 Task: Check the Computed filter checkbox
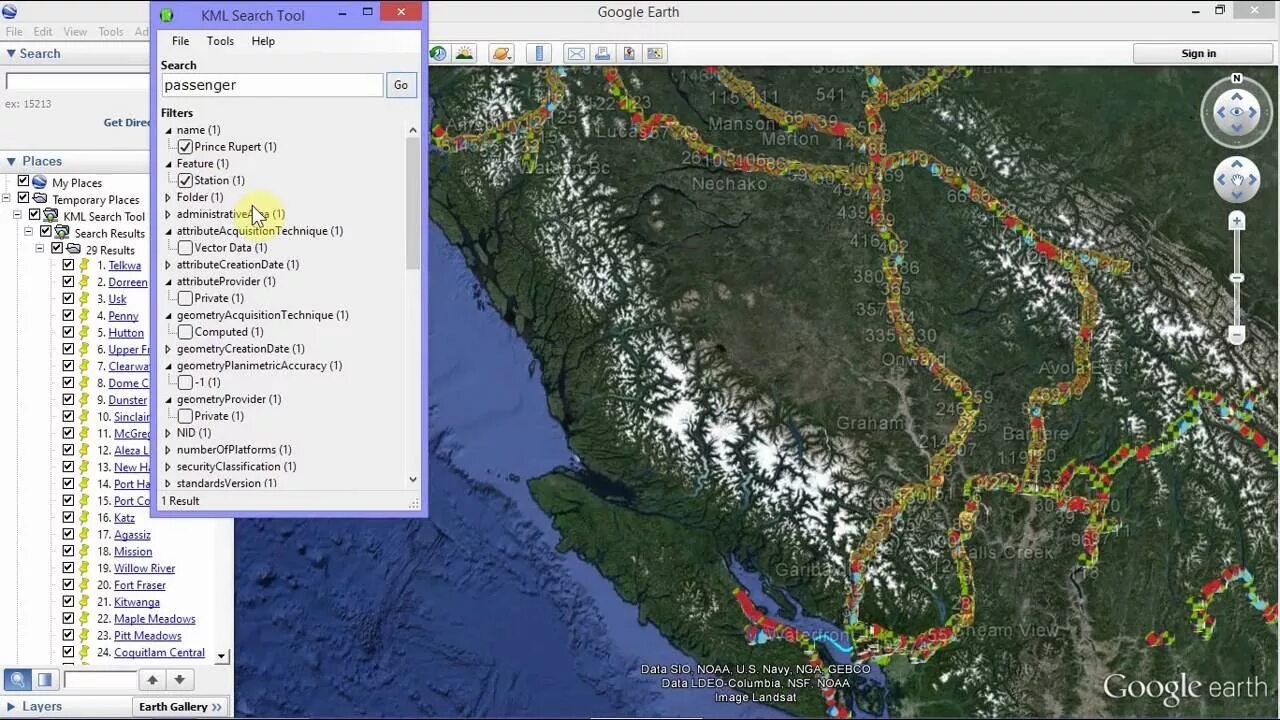tap(185, 331)
